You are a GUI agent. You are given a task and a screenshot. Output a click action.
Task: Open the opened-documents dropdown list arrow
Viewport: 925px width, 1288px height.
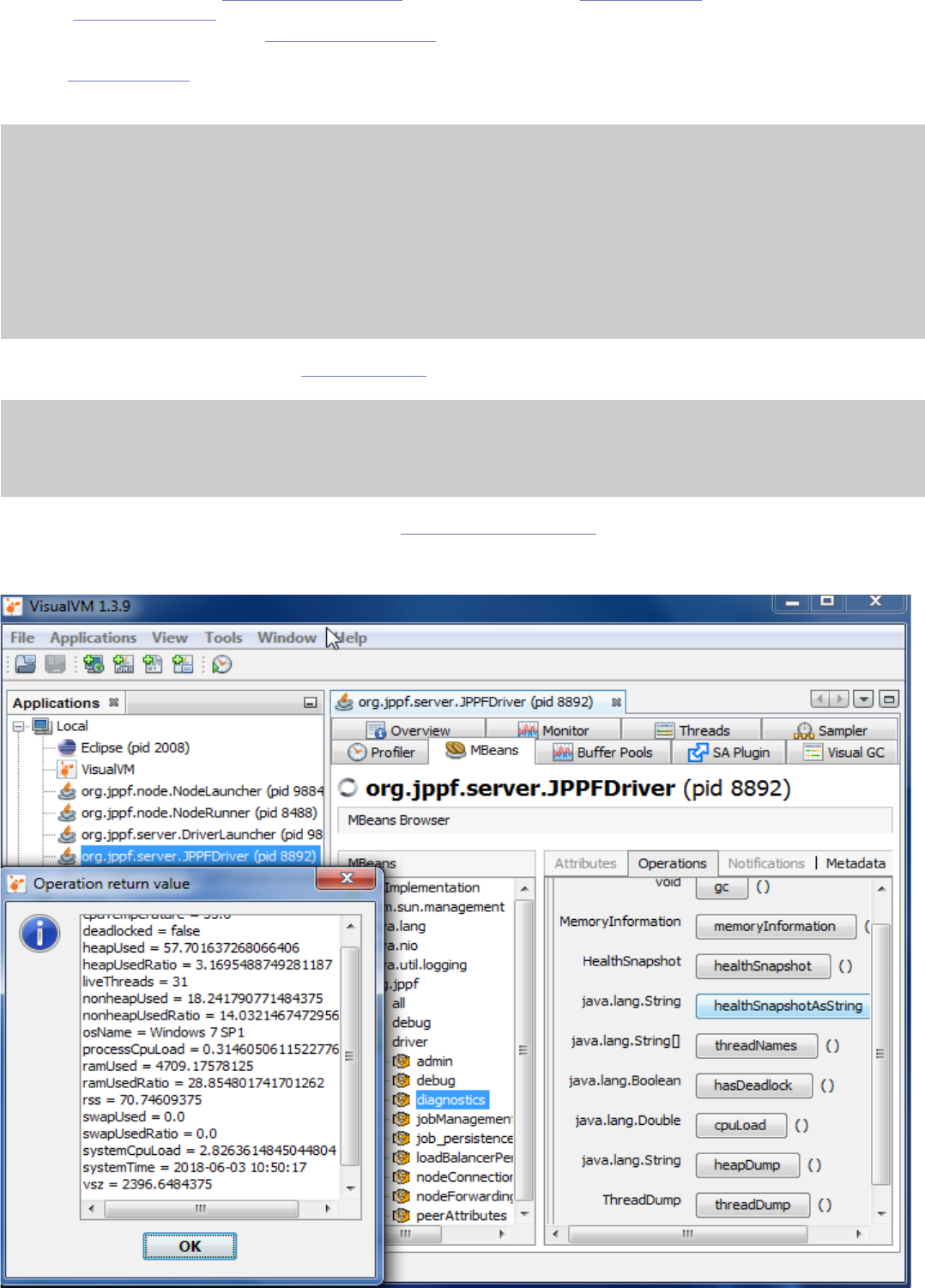[864, 698]
